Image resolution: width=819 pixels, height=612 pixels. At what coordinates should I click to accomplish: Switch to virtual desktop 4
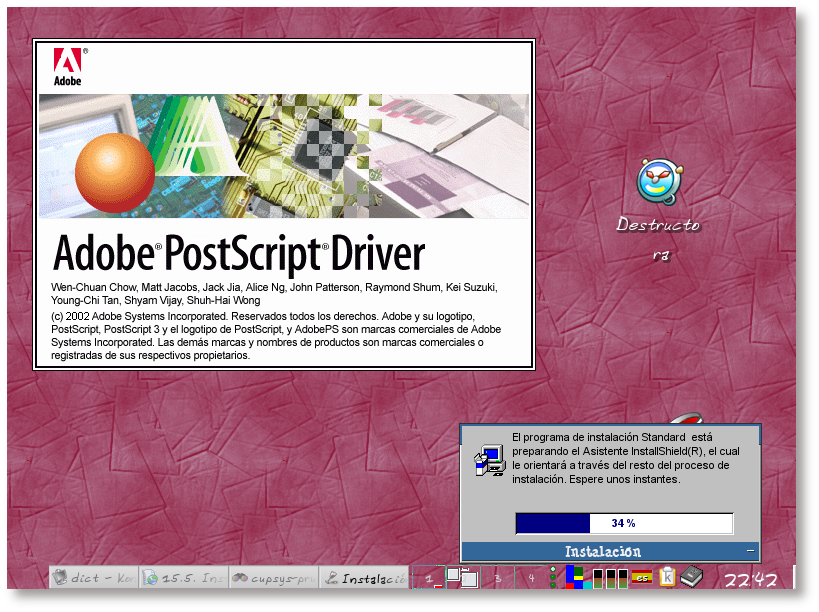[x=531, y=578]
